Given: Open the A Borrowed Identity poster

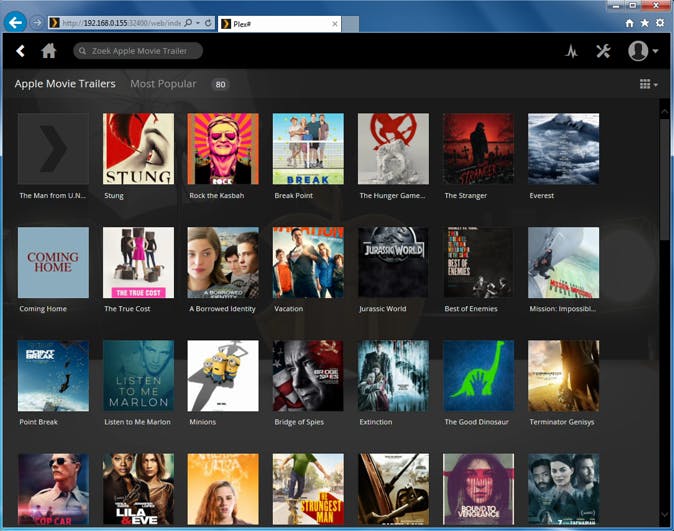Looking at the screenshot, I should tap(223, 263).
